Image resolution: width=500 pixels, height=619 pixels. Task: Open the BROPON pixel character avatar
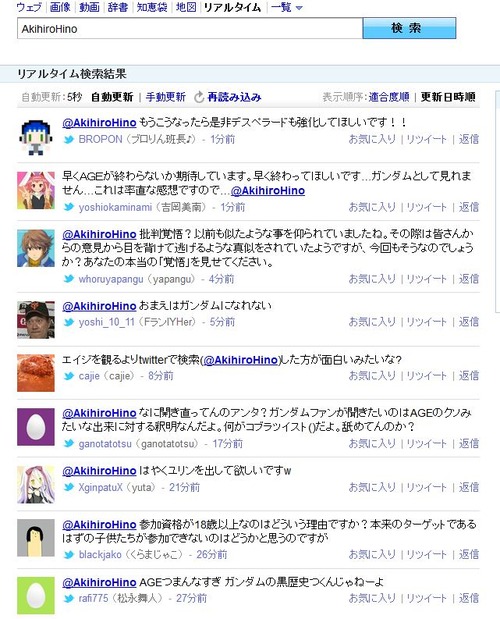pos(36,137)
